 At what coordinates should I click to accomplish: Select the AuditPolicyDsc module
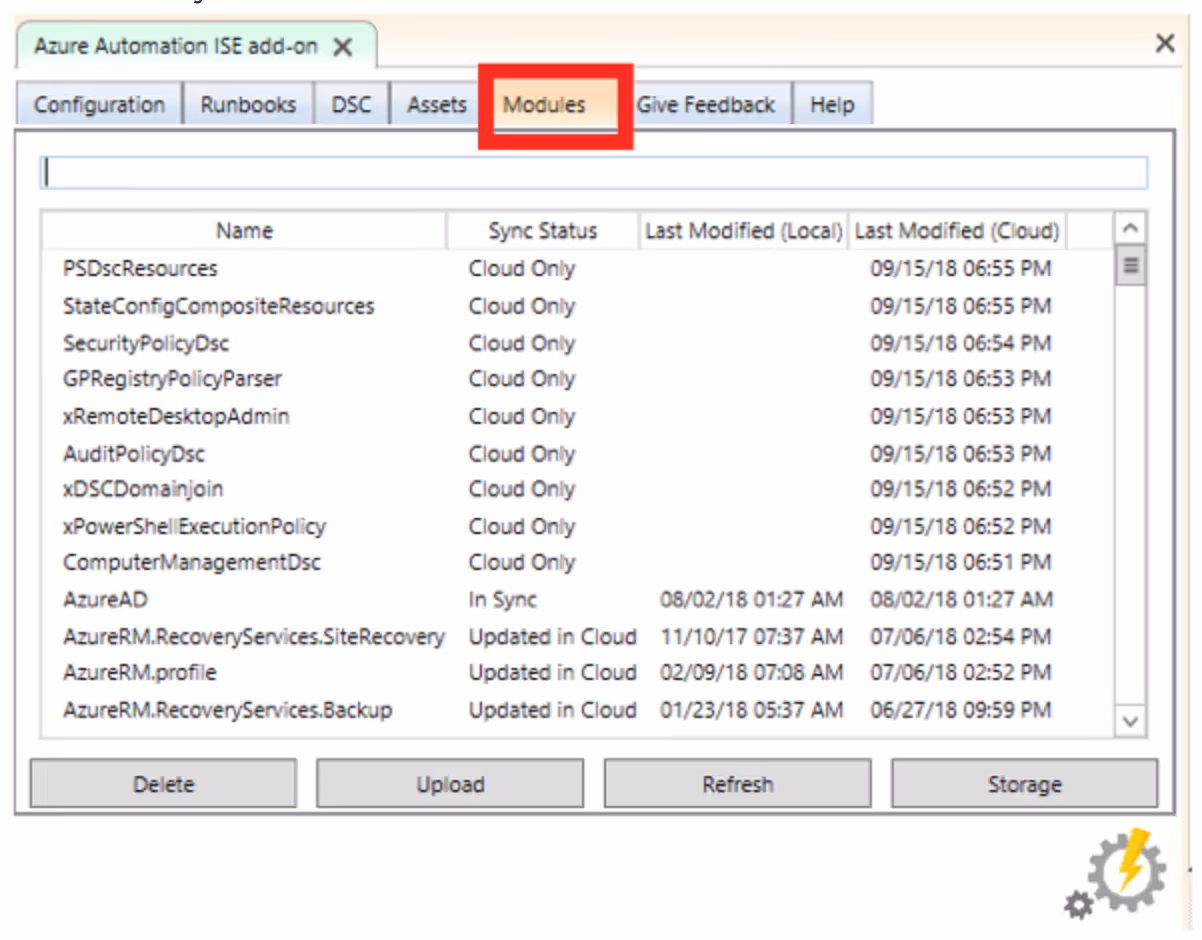pos(577,453)
